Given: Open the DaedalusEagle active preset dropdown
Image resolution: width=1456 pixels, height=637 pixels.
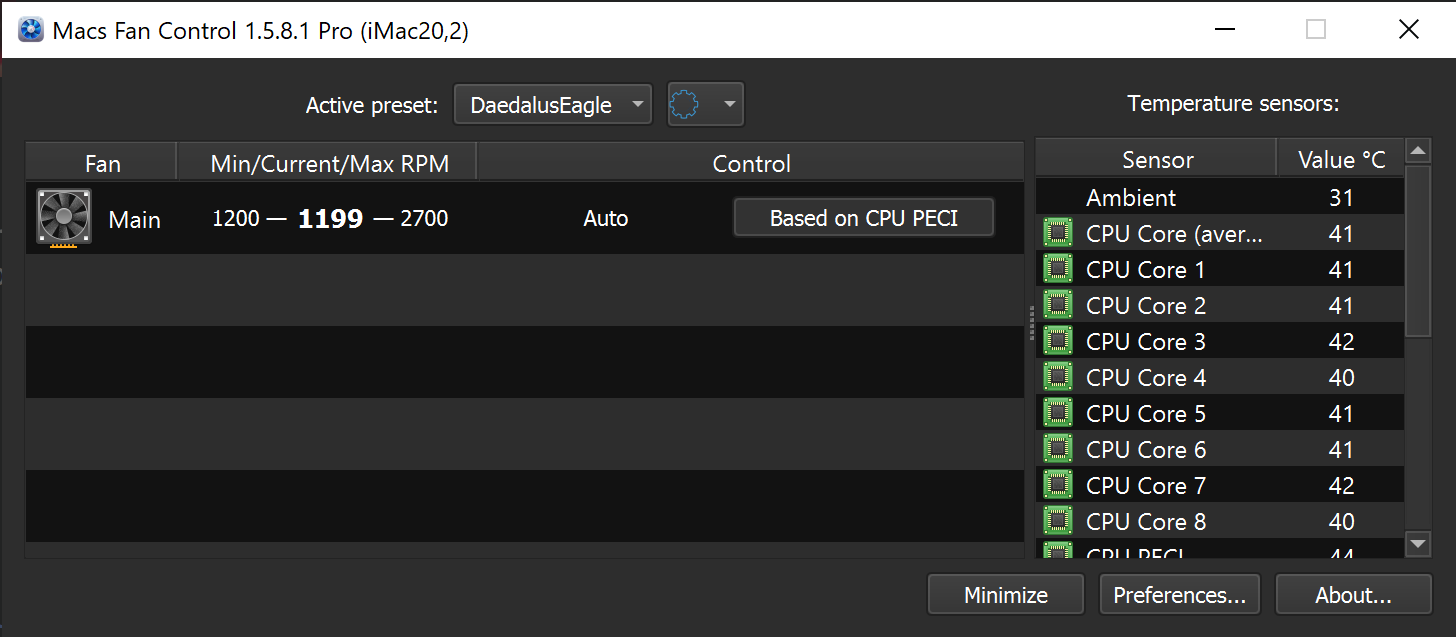Looking at the screenshot, I should [552, 103].
